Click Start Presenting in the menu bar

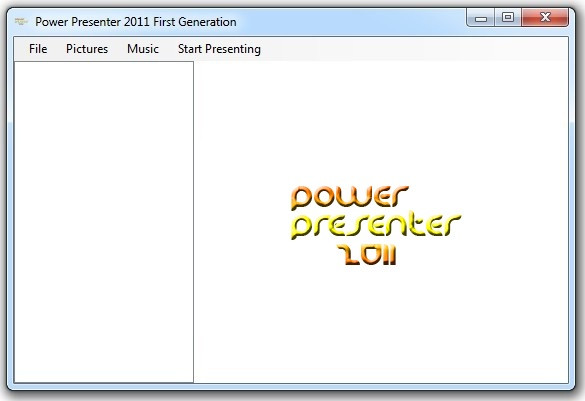click(219, 49)
